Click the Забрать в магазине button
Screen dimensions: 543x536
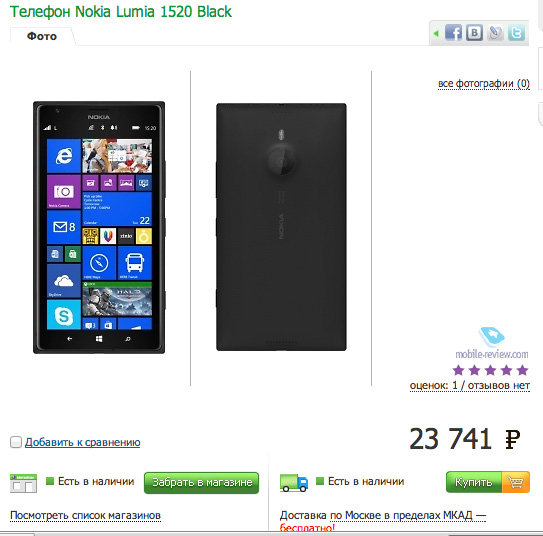201,482
